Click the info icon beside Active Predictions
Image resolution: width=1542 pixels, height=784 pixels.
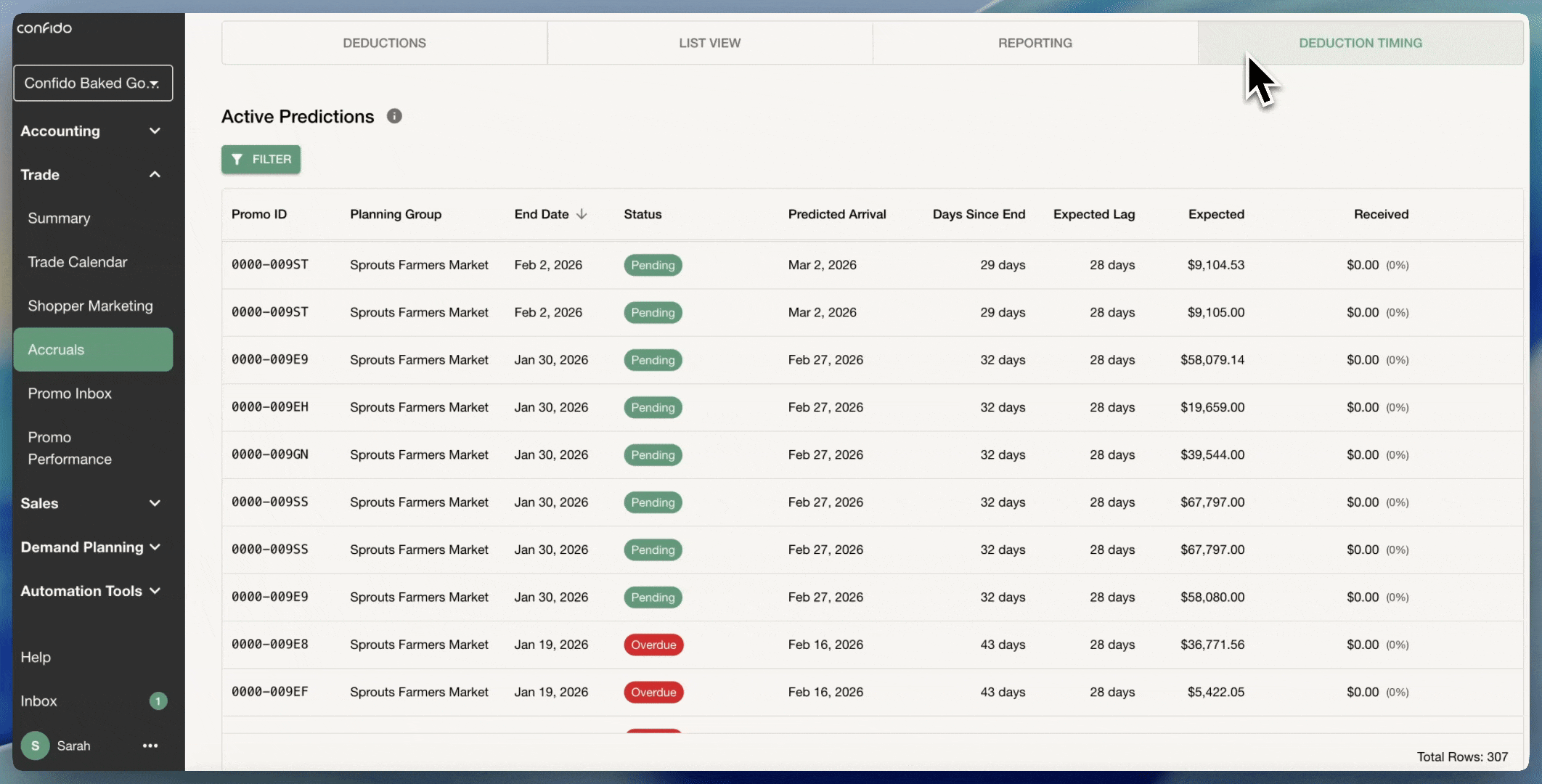[x=394, y=116]
